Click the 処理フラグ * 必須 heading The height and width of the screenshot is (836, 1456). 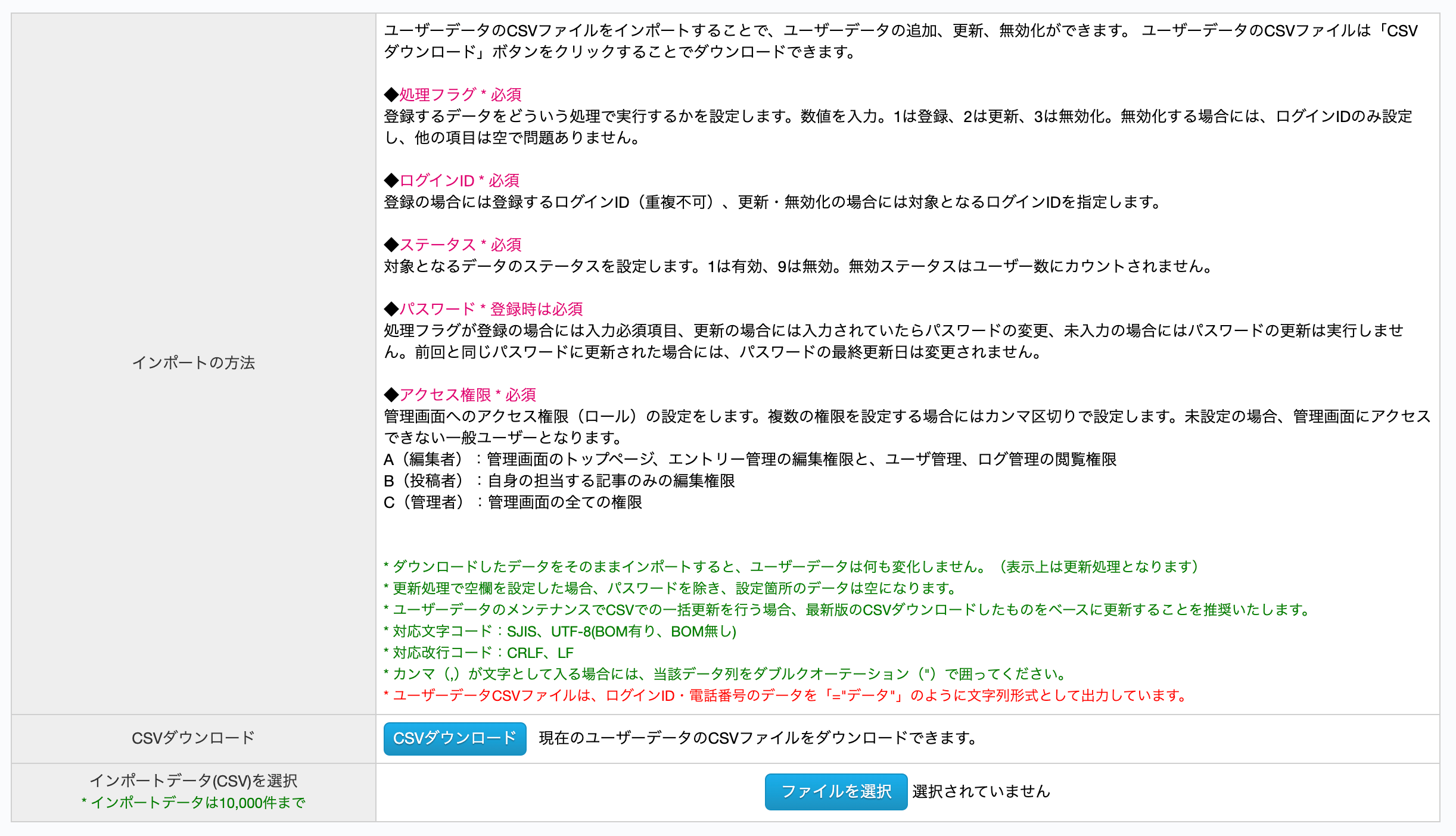[453, 95]
